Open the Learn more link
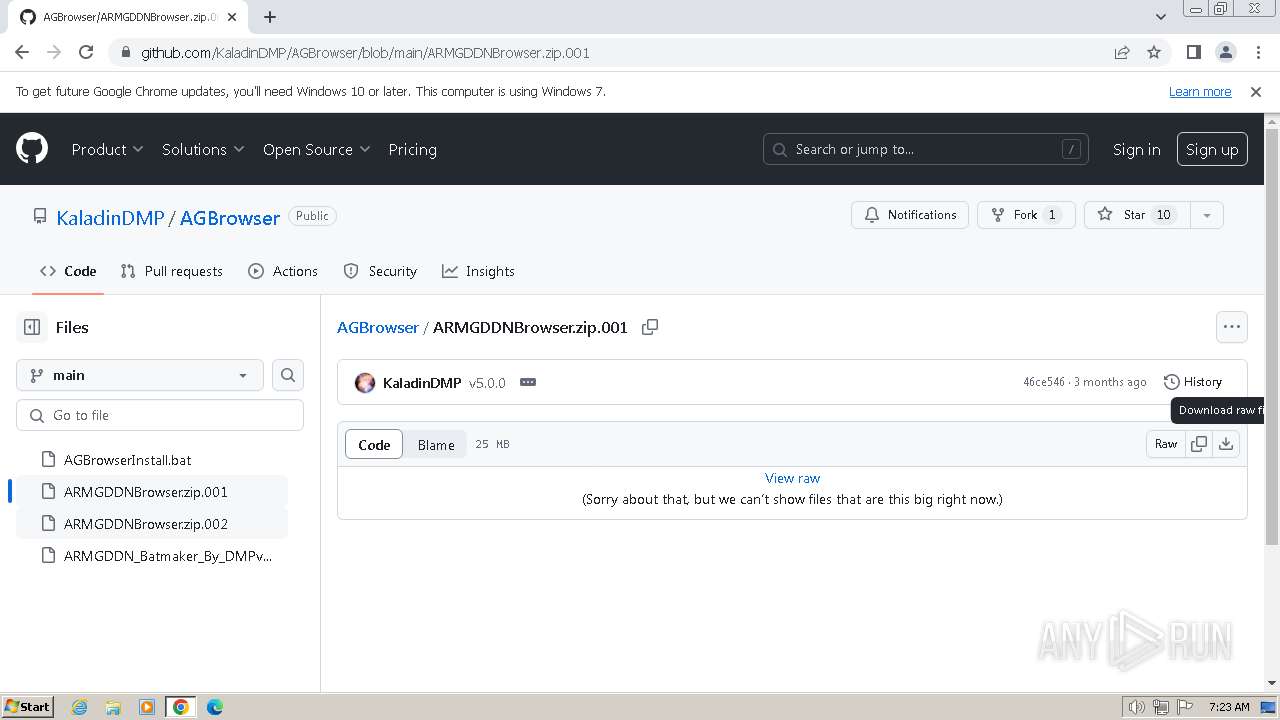This screenshot has height=720, width=1280. coord(1200,92)
